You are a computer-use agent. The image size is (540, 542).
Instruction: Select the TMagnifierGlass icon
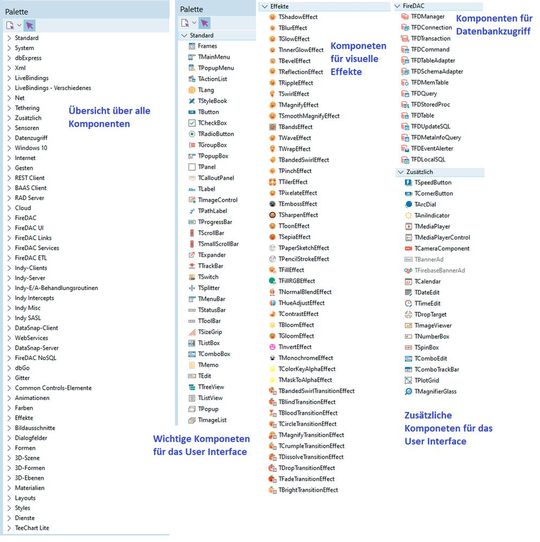click(x=409, y=392)
